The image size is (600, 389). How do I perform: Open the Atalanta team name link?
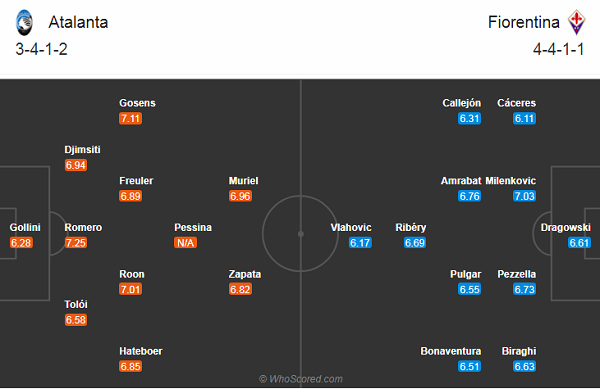click(78, 22)
